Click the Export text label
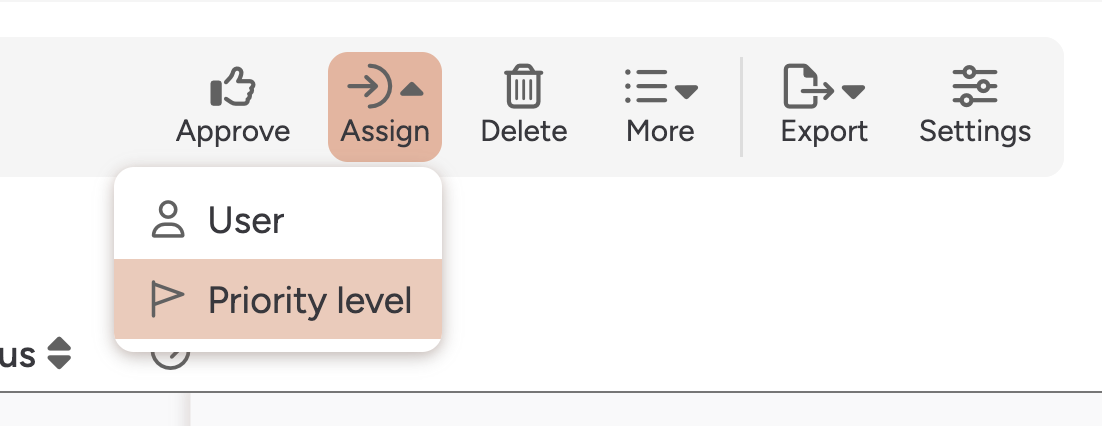 click(x=824, y=131)
